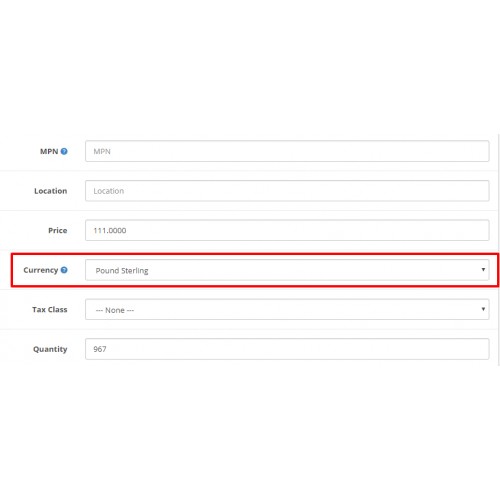
Task: Click the Quantity field label
Action: coord(50,349)
